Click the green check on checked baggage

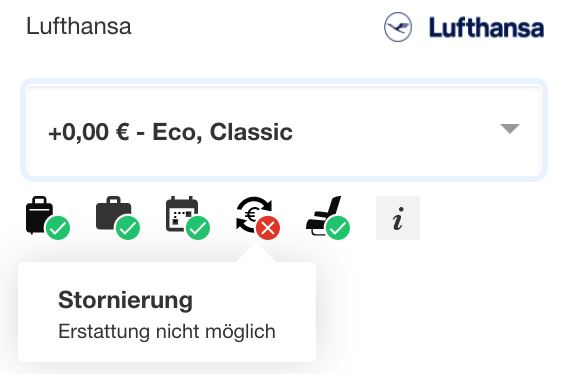click(x=58, y=228)
